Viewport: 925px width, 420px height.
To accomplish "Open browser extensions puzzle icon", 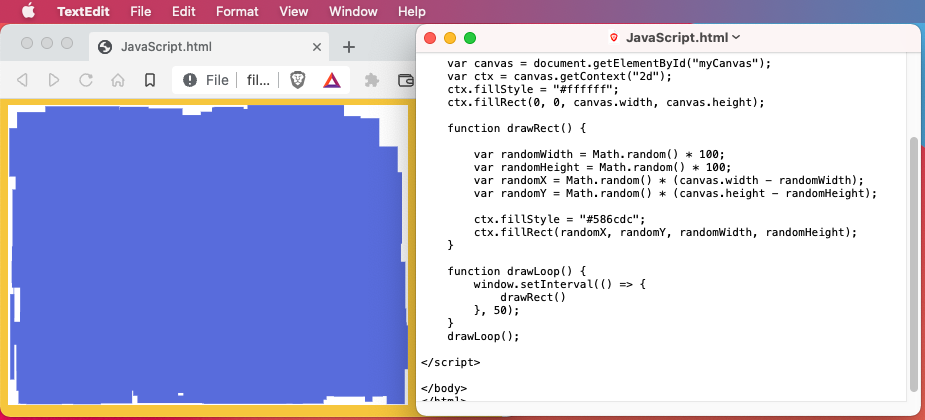I will pos(372,80).
